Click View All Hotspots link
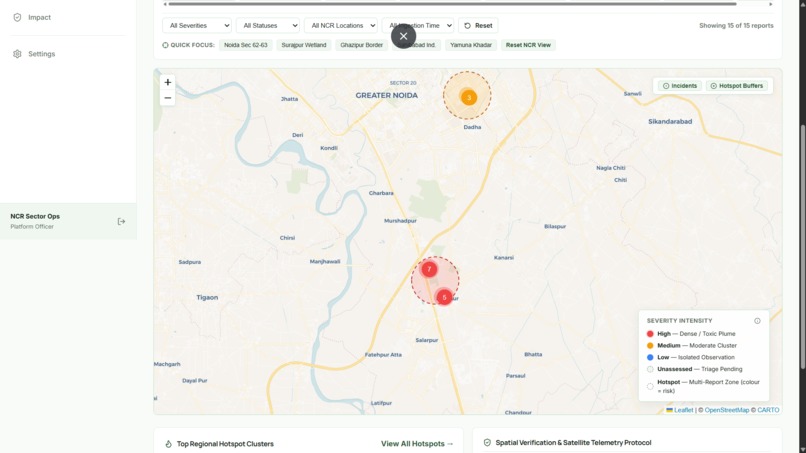 (x=417, y=444)
